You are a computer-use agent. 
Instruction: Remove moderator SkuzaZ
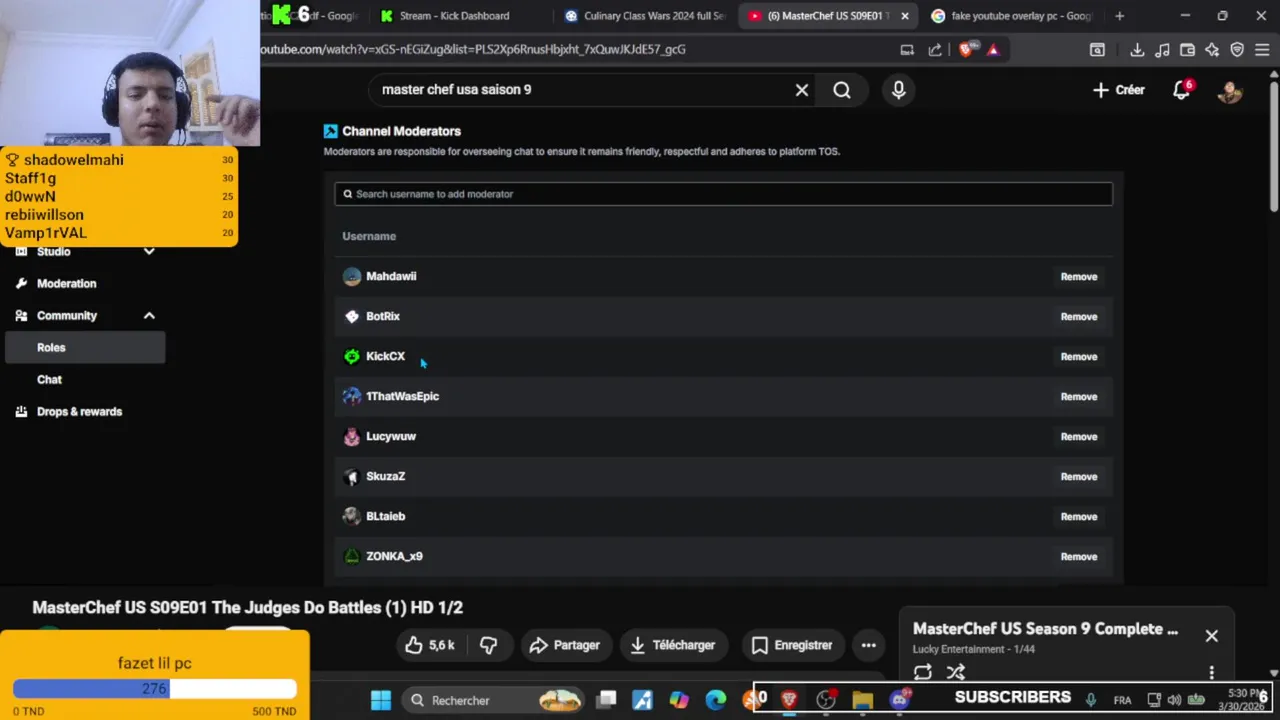pos(1078,477)
